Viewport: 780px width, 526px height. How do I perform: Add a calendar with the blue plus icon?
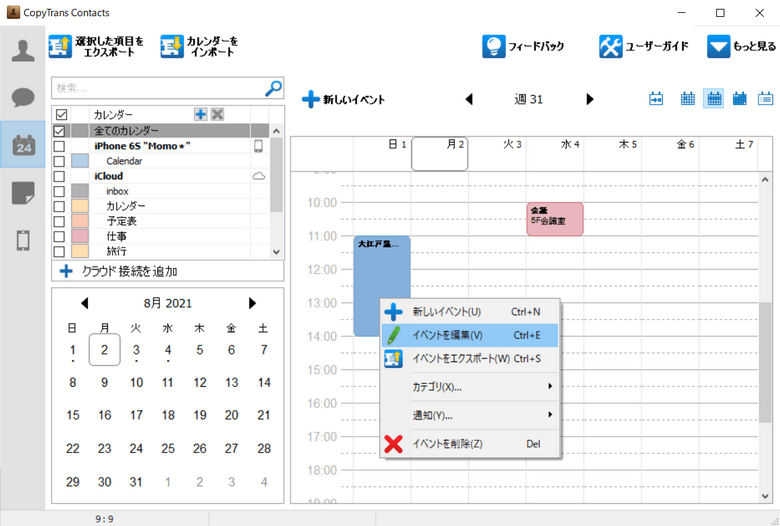(200, 114)
